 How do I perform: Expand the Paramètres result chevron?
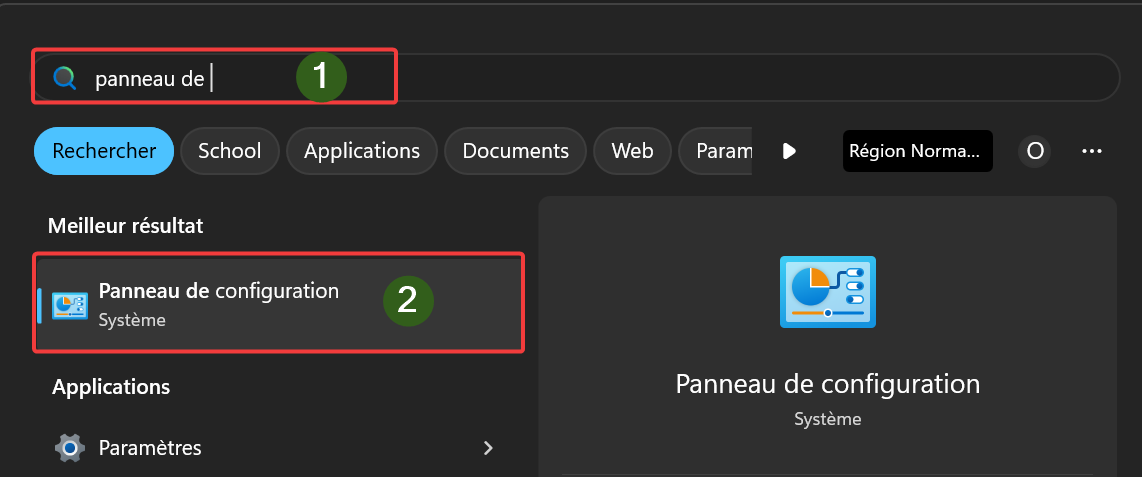[x=489, y=448]
